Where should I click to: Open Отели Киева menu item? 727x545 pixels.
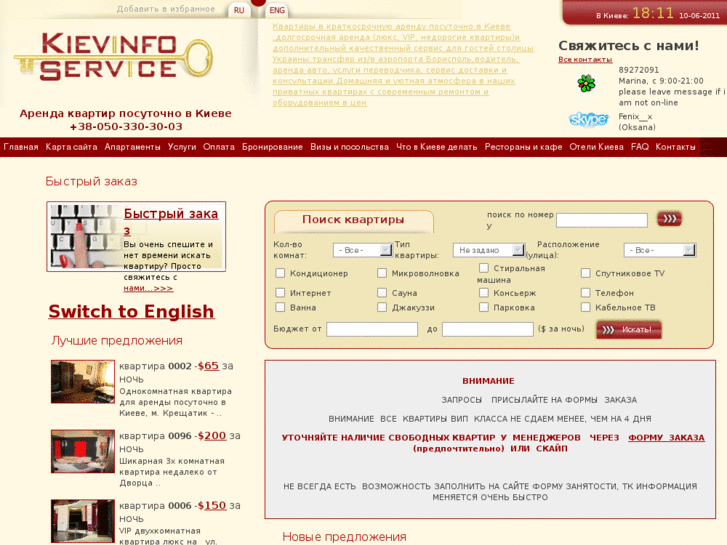point(596,147)
